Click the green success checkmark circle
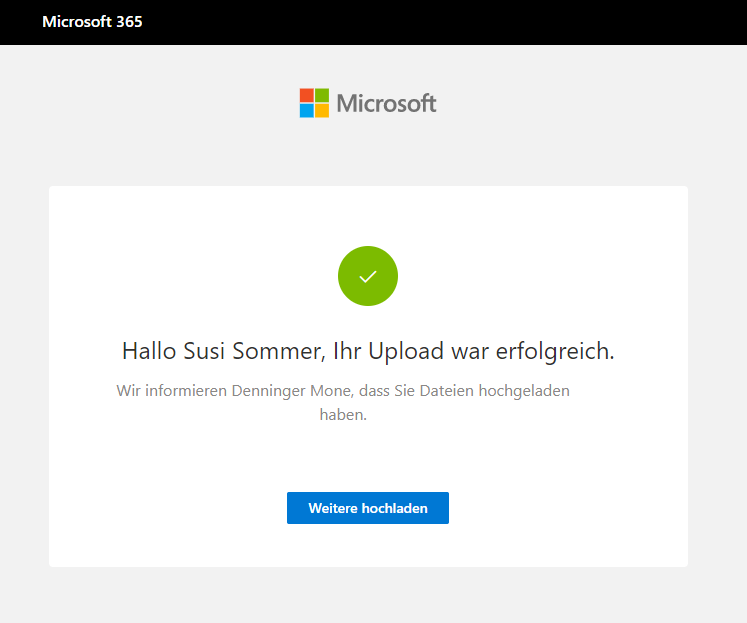This screenshot has height=623, width=747. click(x=368, y=276)
